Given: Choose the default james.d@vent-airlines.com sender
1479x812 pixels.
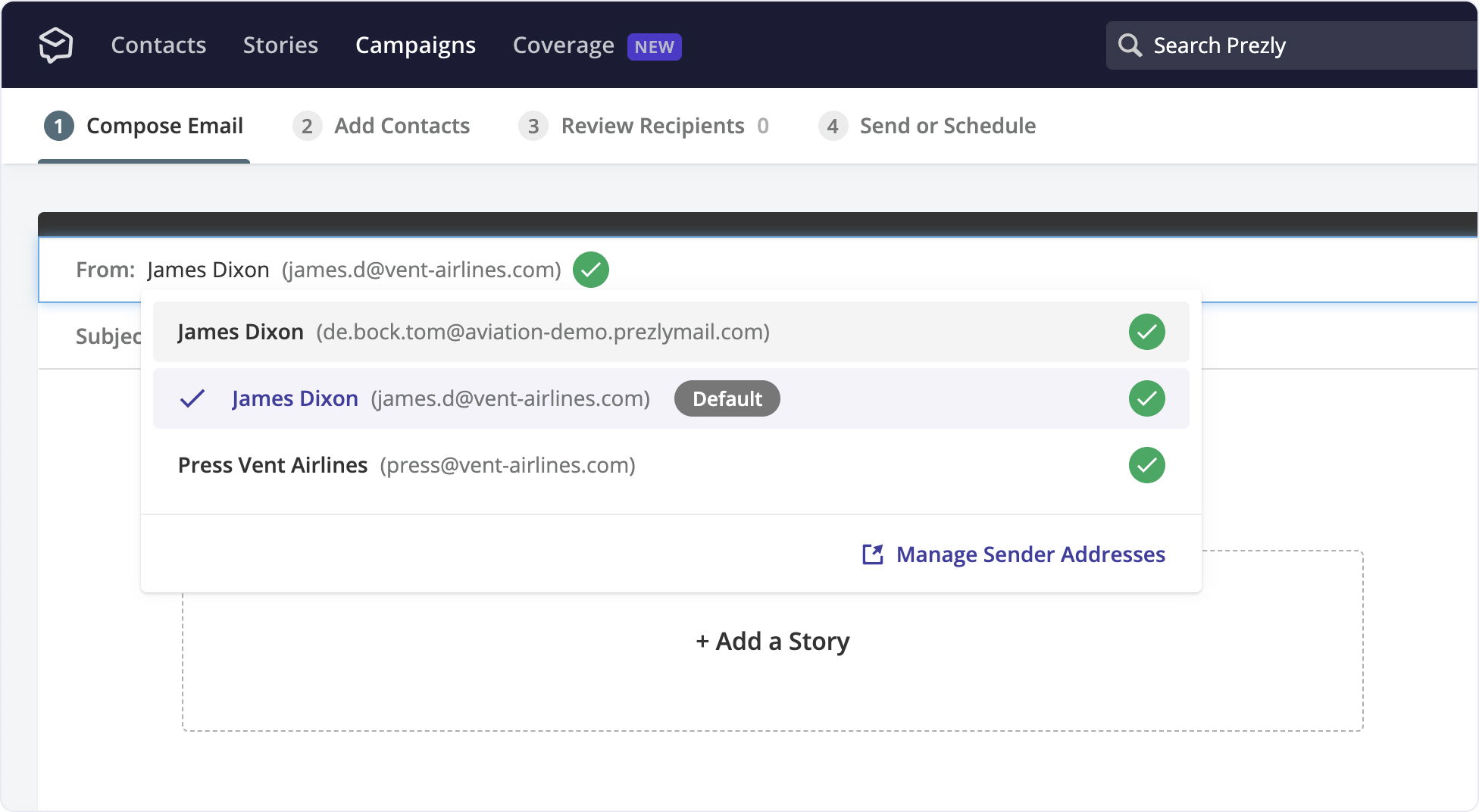Looking at the screenshot, I should (671, 398).
